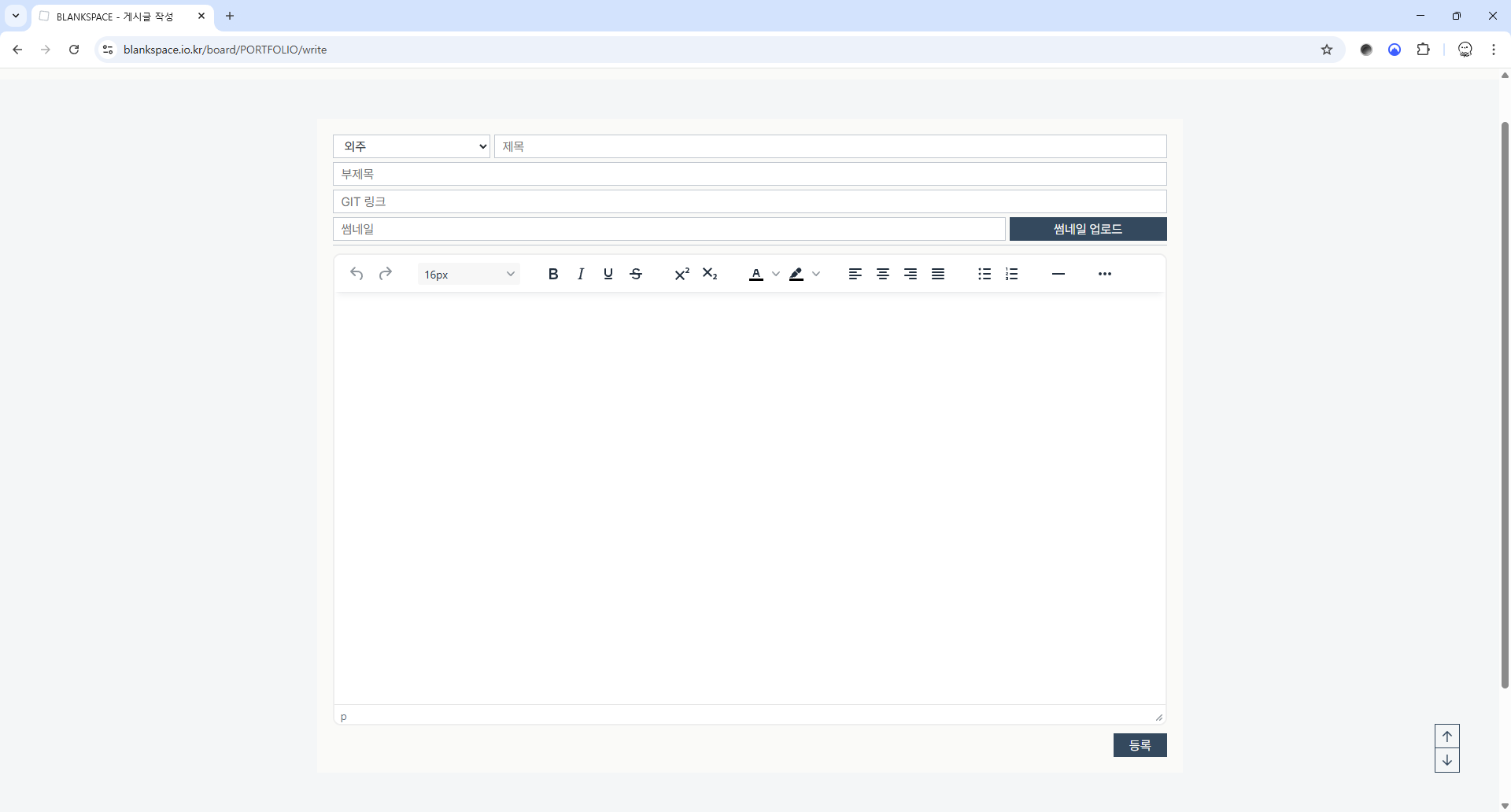Click the Undo arrow in editor toolbar
Viewport: 1511px width, 812px height.
pos(357,274)
